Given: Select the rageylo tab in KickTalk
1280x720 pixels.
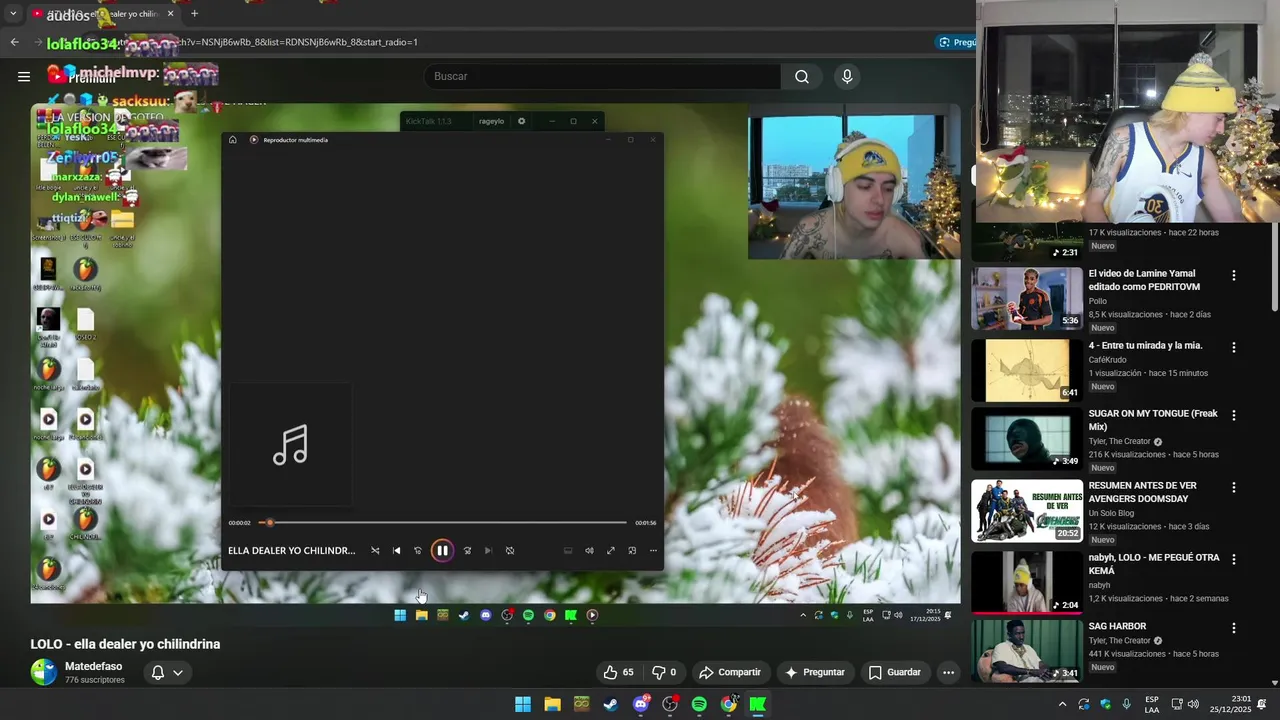Looking at the screenshot, I should [x=491, y=121].
